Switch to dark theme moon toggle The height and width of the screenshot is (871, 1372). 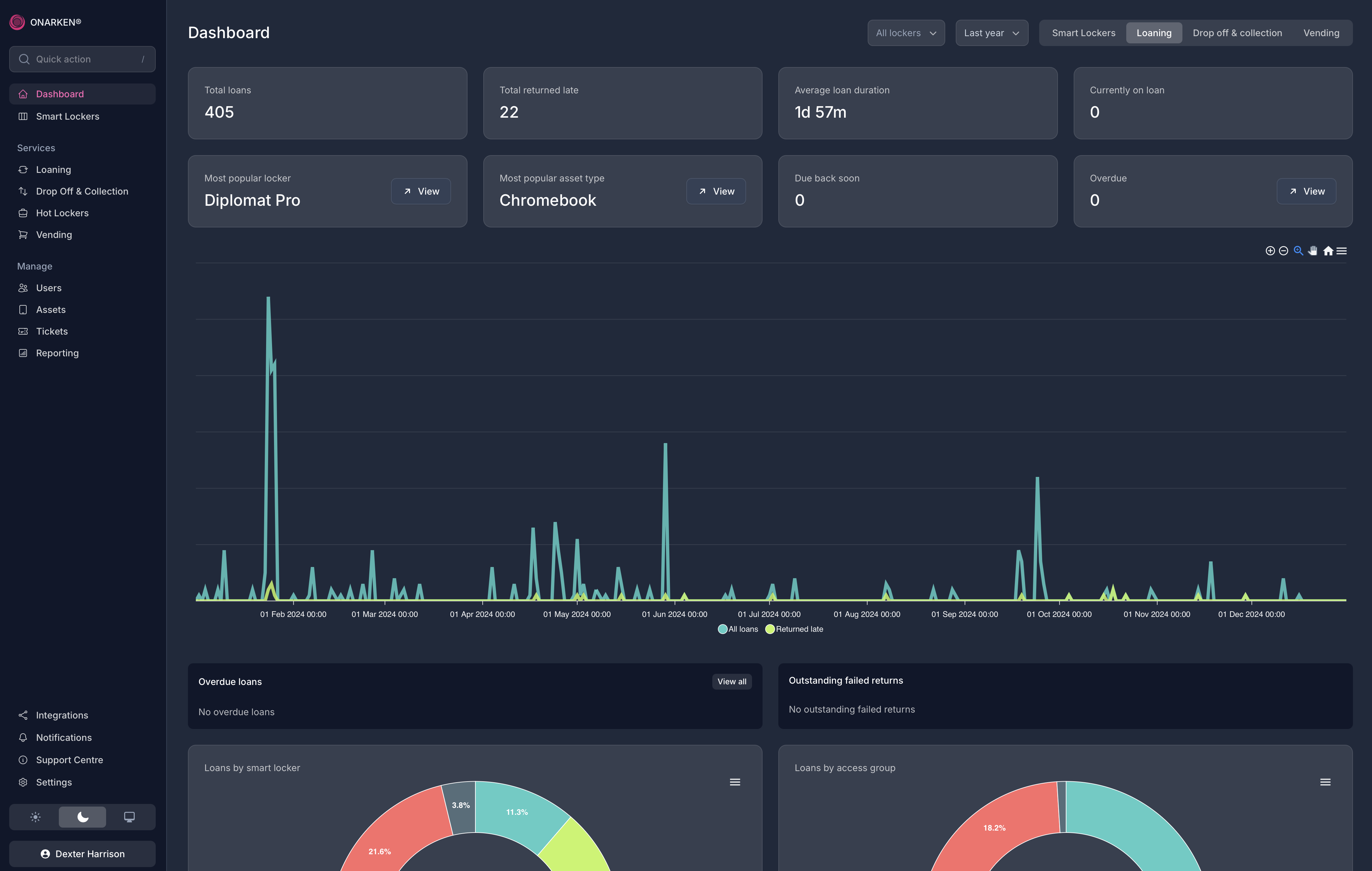(82, 817)
